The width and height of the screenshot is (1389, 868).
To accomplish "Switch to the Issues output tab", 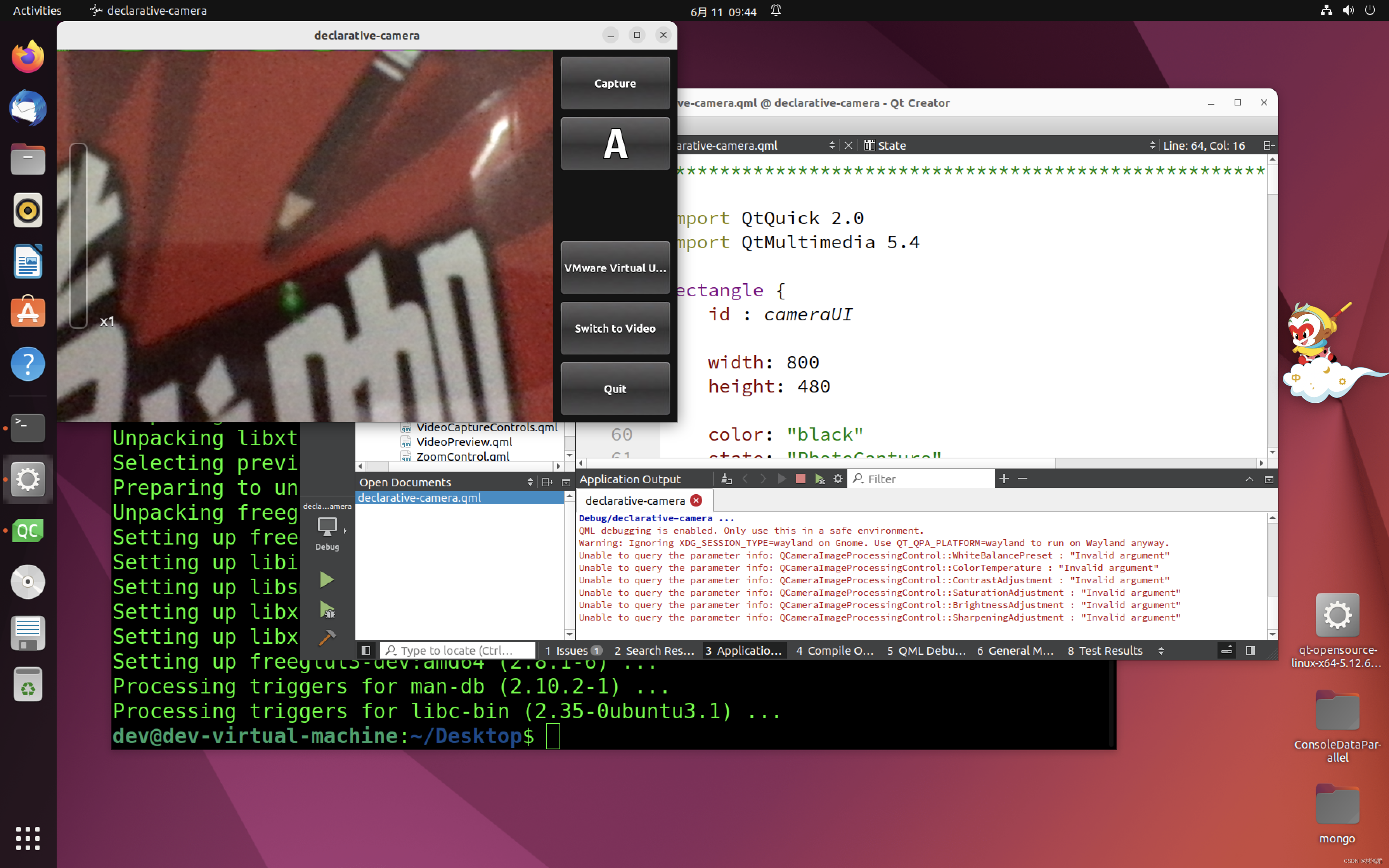I will [x=572, y=650].
